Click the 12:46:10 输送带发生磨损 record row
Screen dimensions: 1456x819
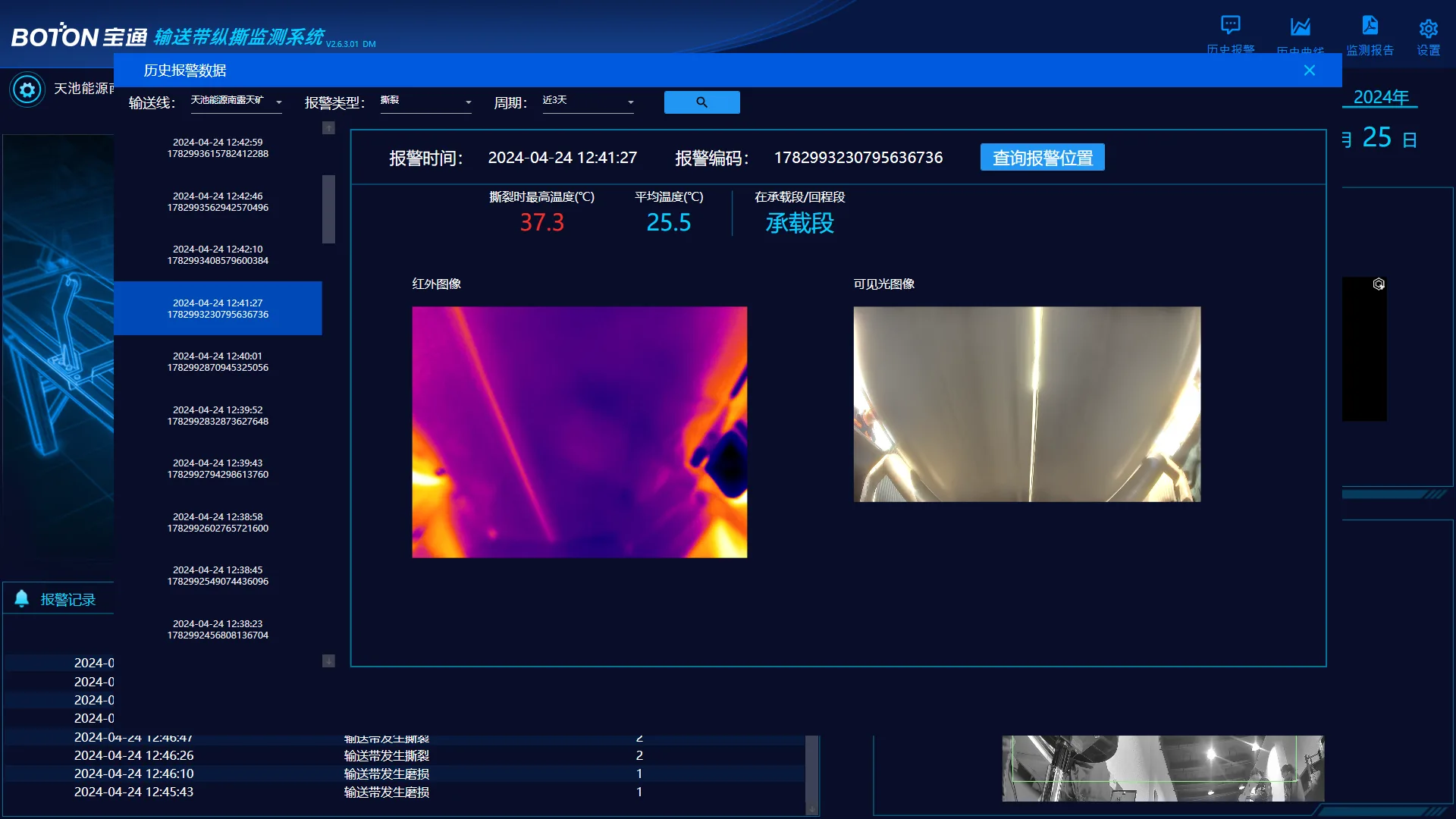[403, 773]
